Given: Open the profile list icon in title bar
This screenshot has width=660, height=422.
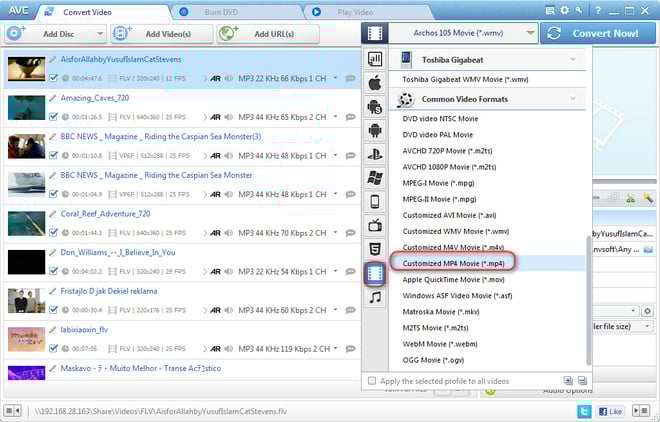Looking at the screenshot, I should tap(550, 11).
